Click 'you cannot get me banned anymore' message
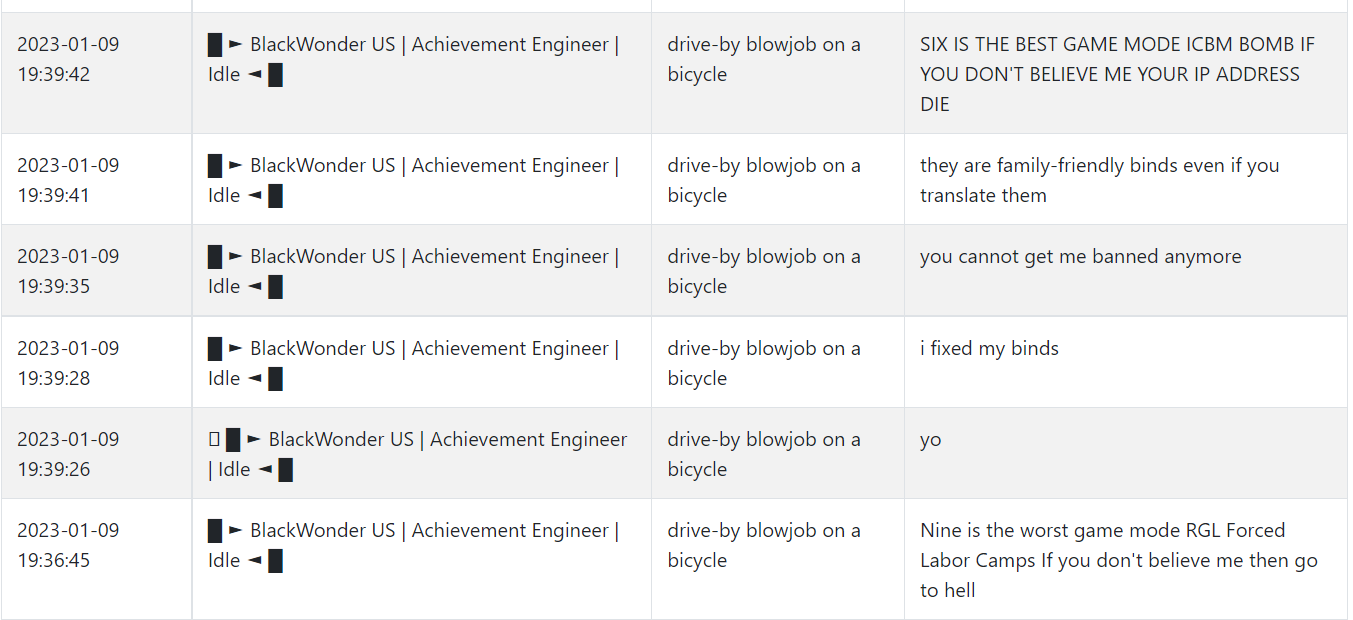Screen dimensions: 1353x620 pyautogui.click(x=1080, y=256)
